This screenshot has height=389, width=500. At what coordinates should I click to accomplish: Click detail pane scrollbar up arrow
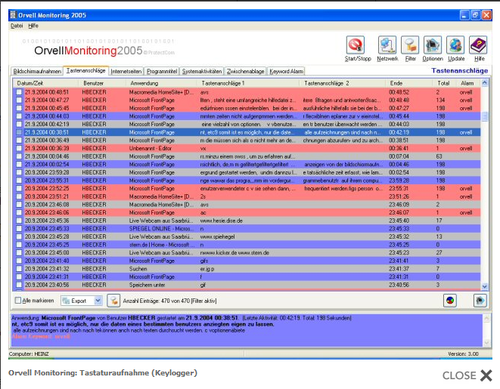(x=486, y=319)
